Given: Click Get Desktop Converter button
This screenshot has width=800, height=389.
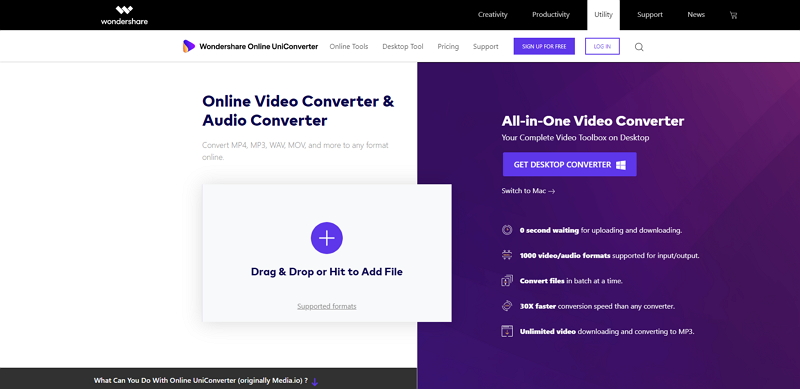Looking at the screenshot, I should click(569, 164).
